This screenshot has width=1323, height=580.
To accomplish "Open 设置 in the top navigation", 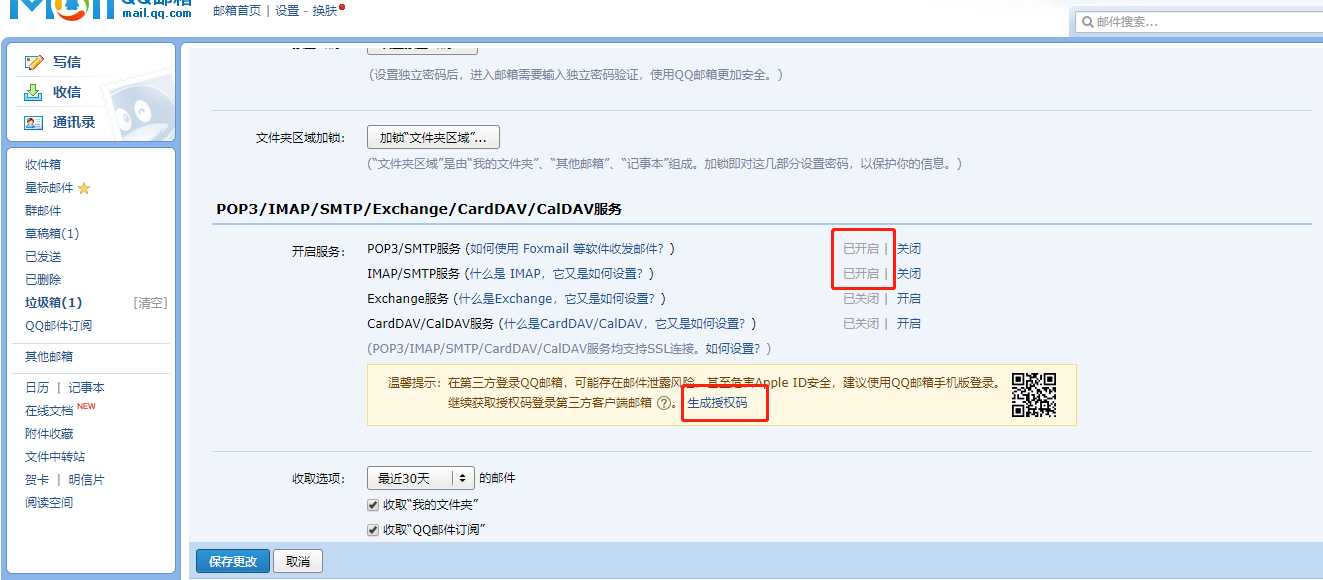I will 287,10.
